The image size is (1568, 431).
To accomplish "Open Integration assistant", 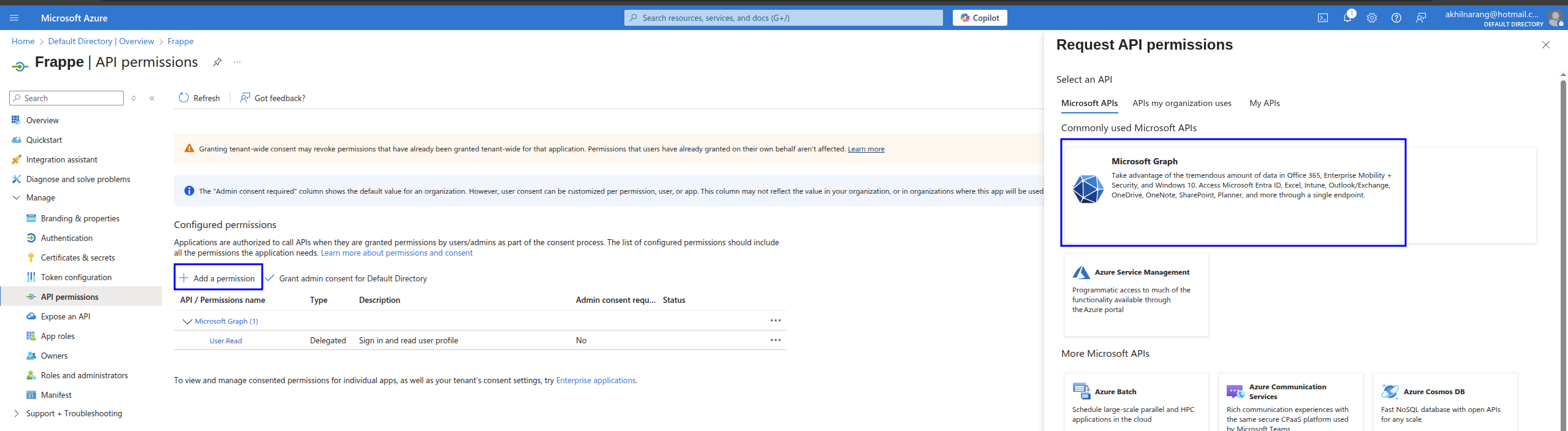I will 62,159.
